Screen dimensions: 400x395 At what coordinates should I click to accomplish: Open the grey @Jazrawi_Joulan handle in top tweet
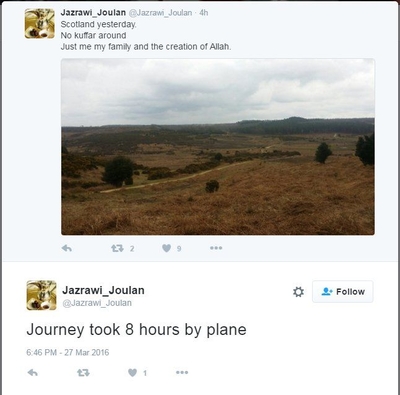160,13
